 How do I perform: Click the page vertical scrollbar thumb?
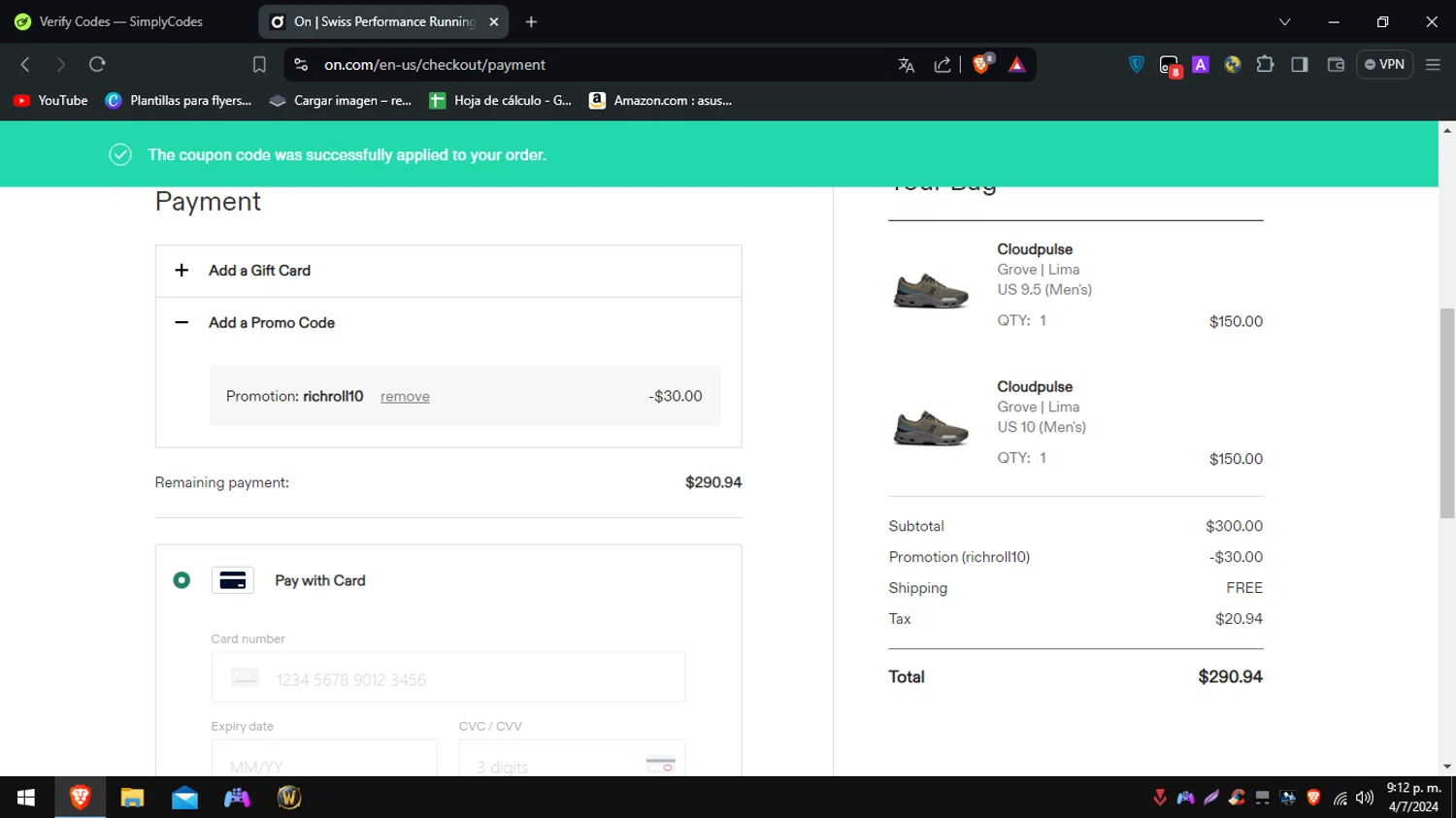[x=1447, y=413]
